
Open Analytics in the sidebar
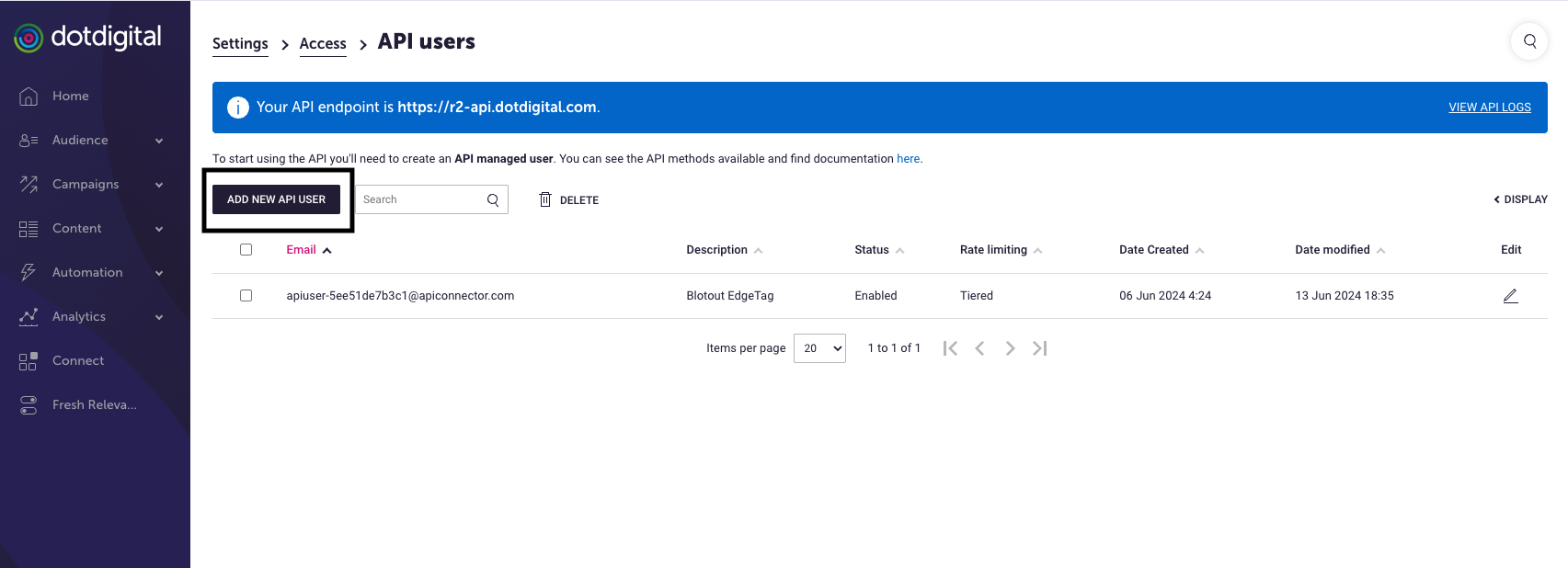[x=79, y=317]
